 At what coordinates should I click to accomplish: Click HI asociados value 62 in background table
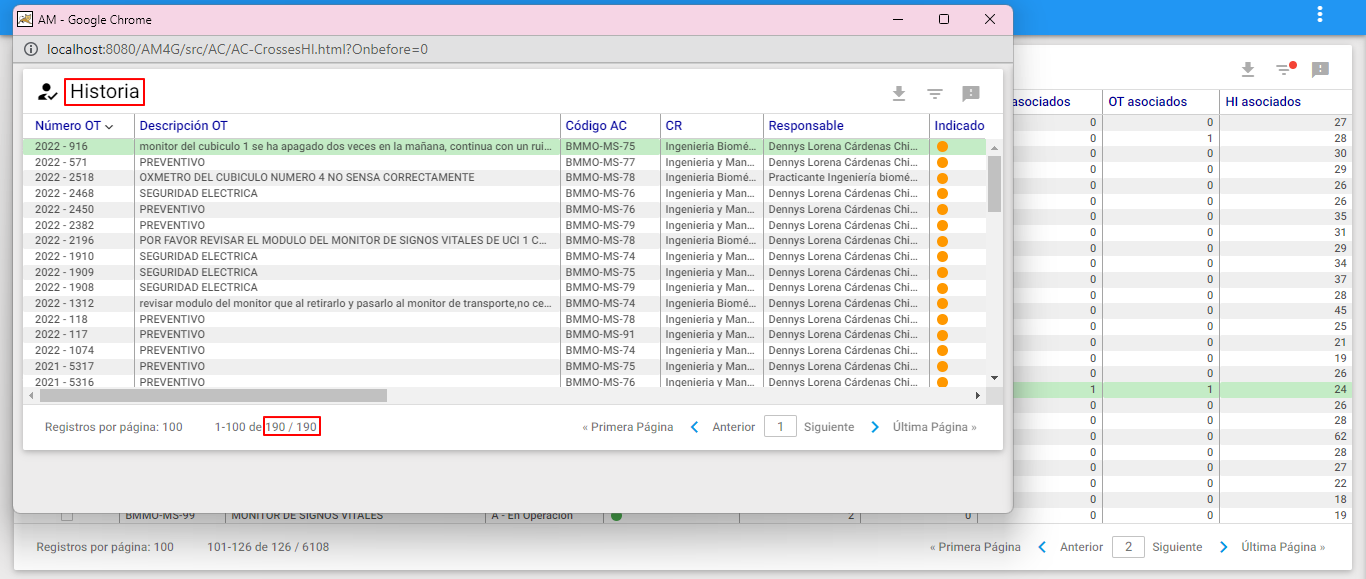(1340, 437)
